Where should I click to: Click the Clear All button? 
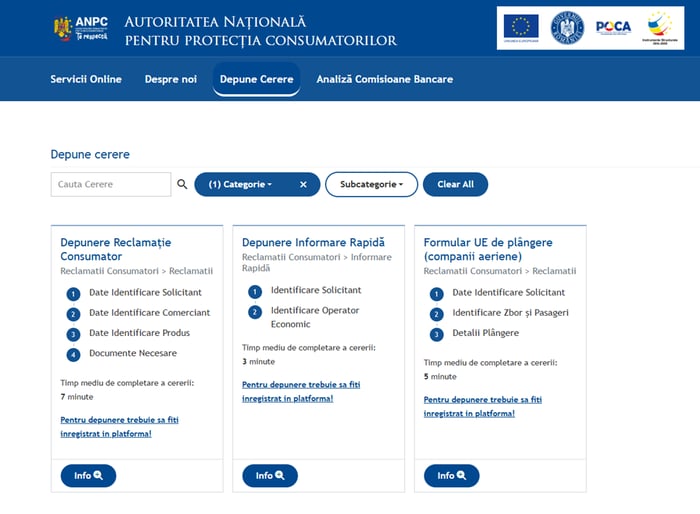[455, 184]
